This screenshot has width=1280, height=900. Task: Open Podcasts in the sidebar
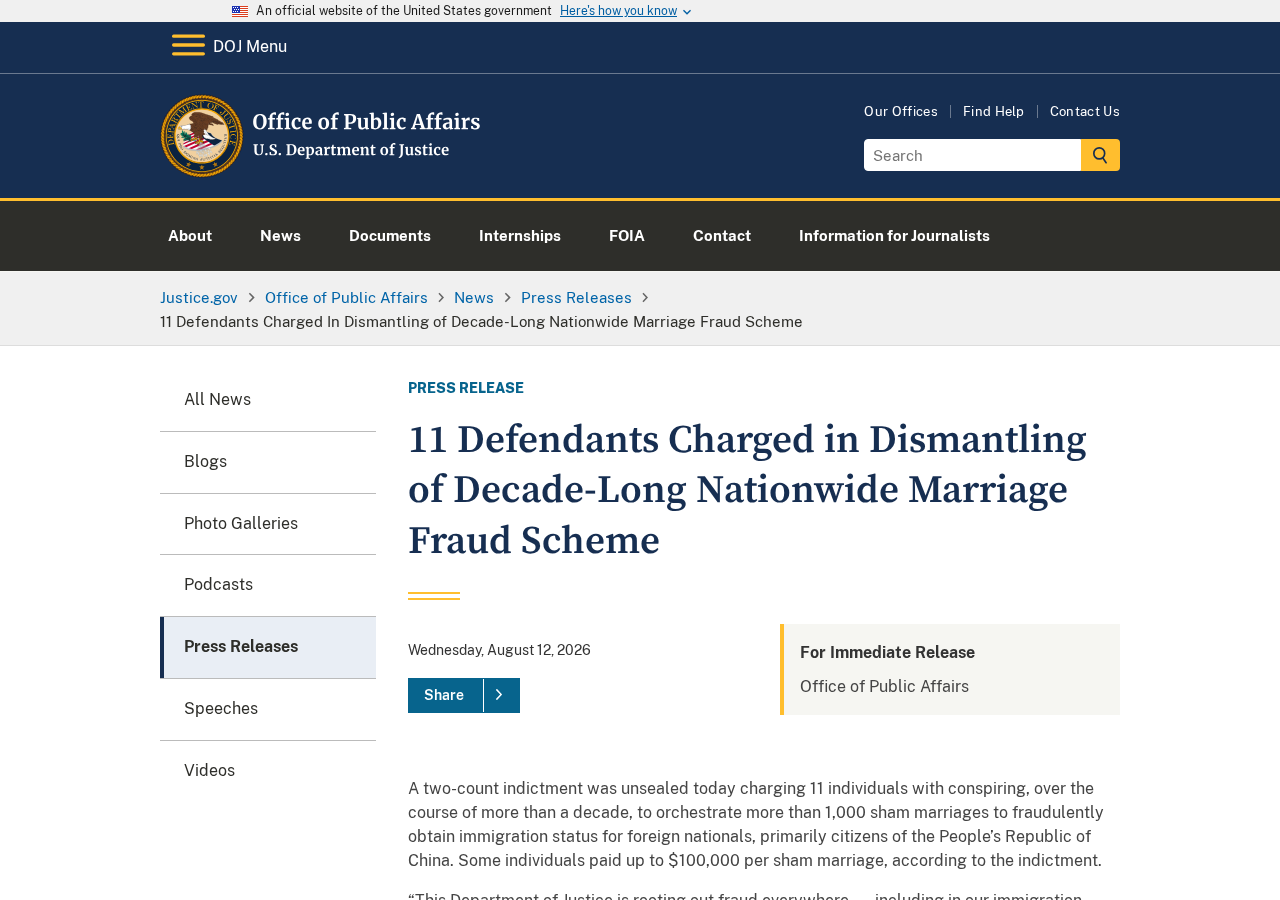click(x=268, y=585)
